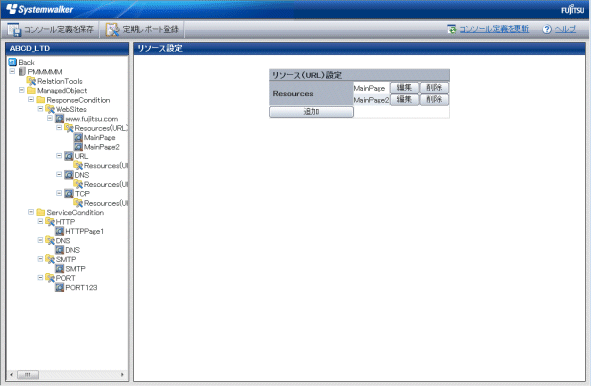
Task: Click the HTTP settings folder icon
Action: point(50,222)
